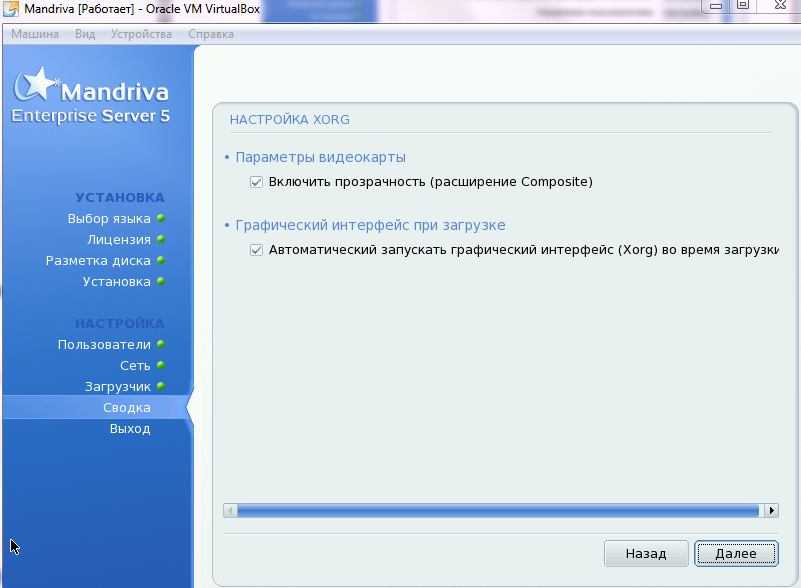Click the Параметры видеокарты heading

[320, 157]
